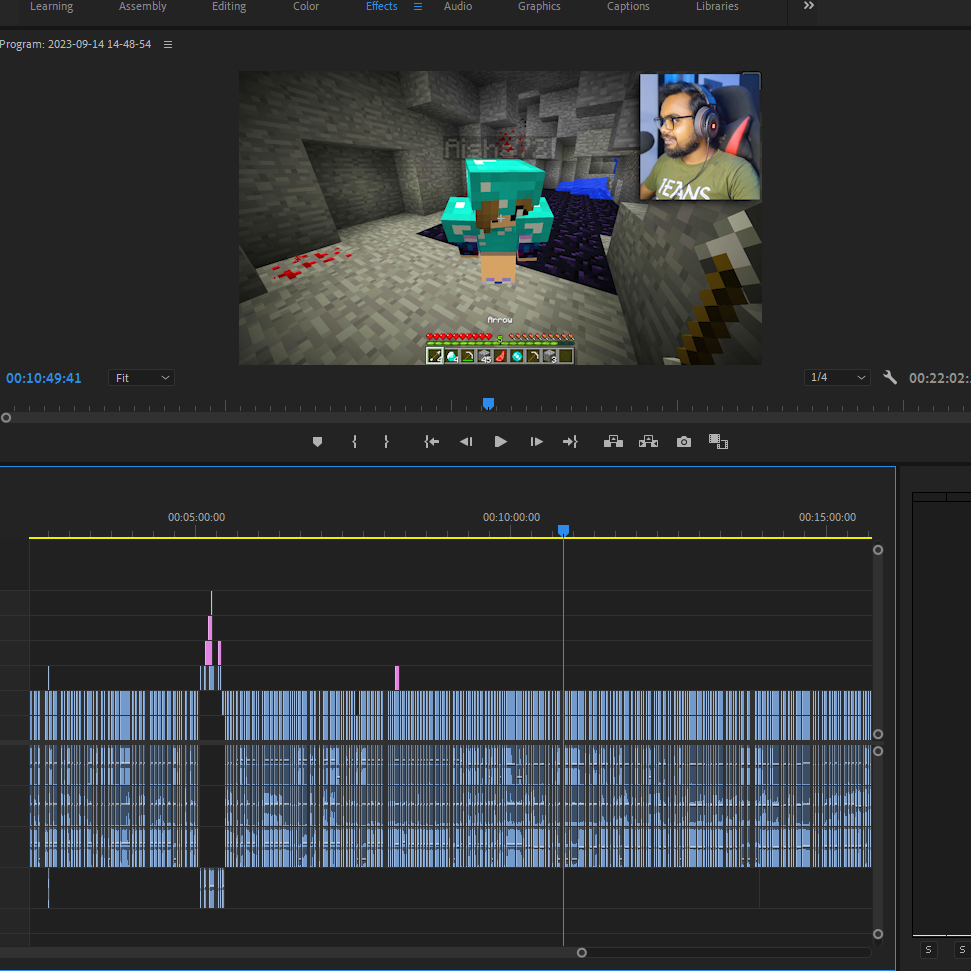971x971 pixels.
Task: Switch to the Audio workspace tab
Action: (458, 6)
